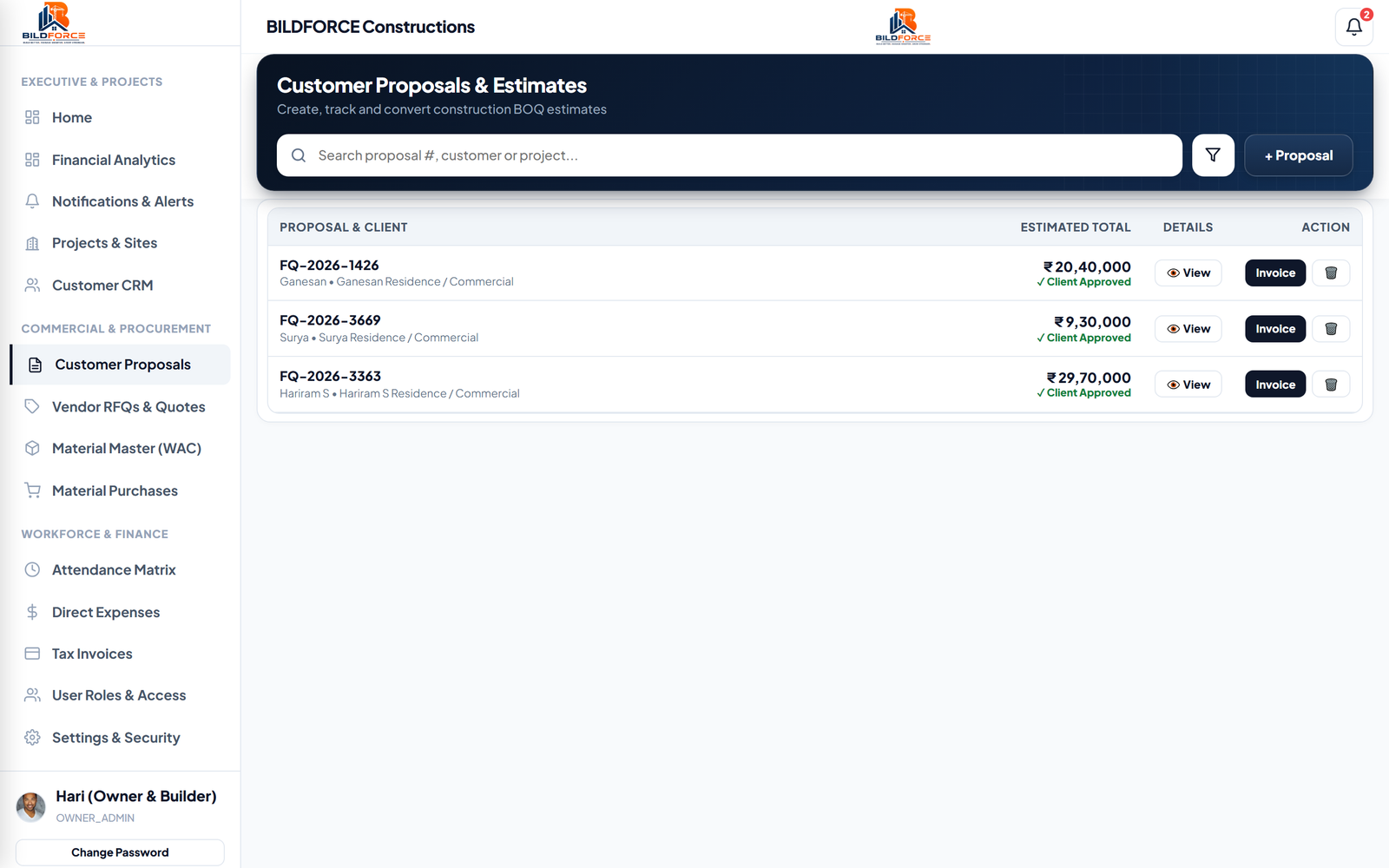Click the filter funnel icon
This screenshot has height=868, width=1389.
click(1213, 155)
